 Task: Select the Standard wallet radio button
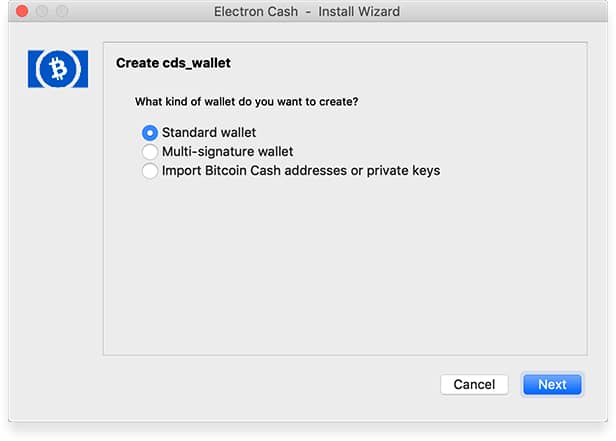150,133
